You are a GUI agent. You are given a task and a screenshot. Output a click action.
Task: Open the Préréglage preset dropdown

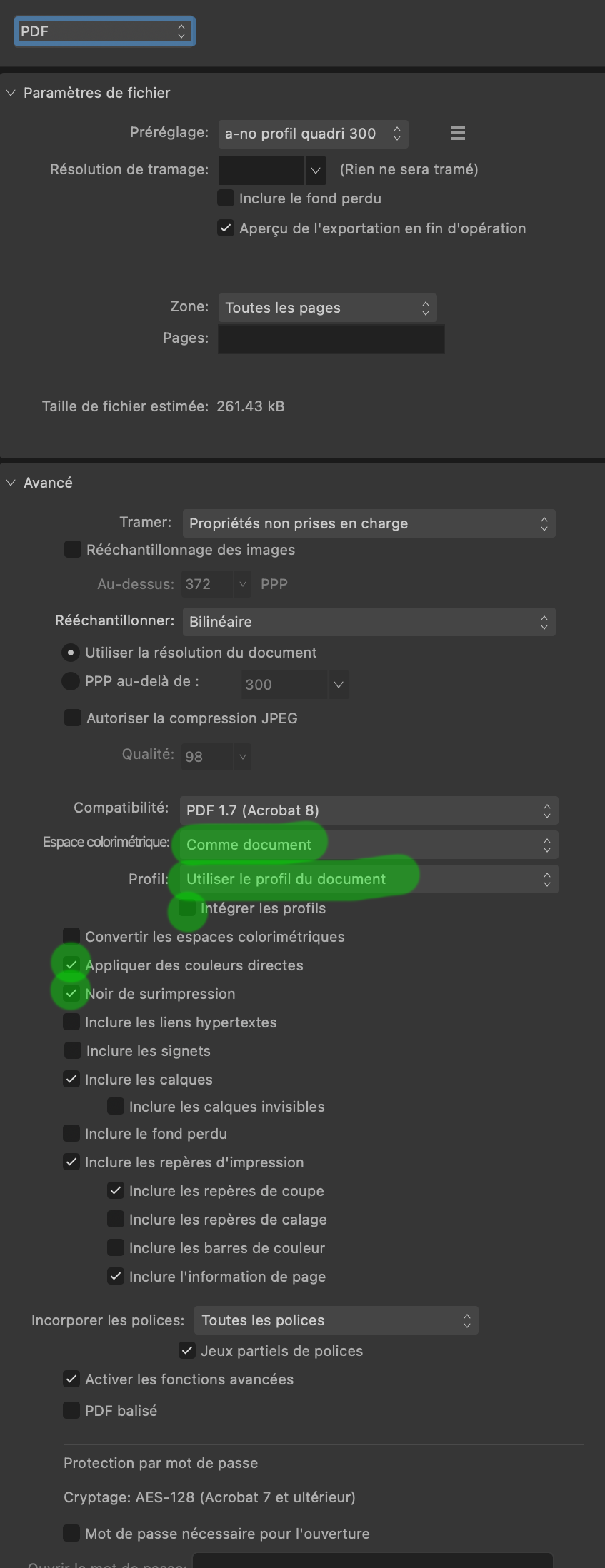coord(313,134)
